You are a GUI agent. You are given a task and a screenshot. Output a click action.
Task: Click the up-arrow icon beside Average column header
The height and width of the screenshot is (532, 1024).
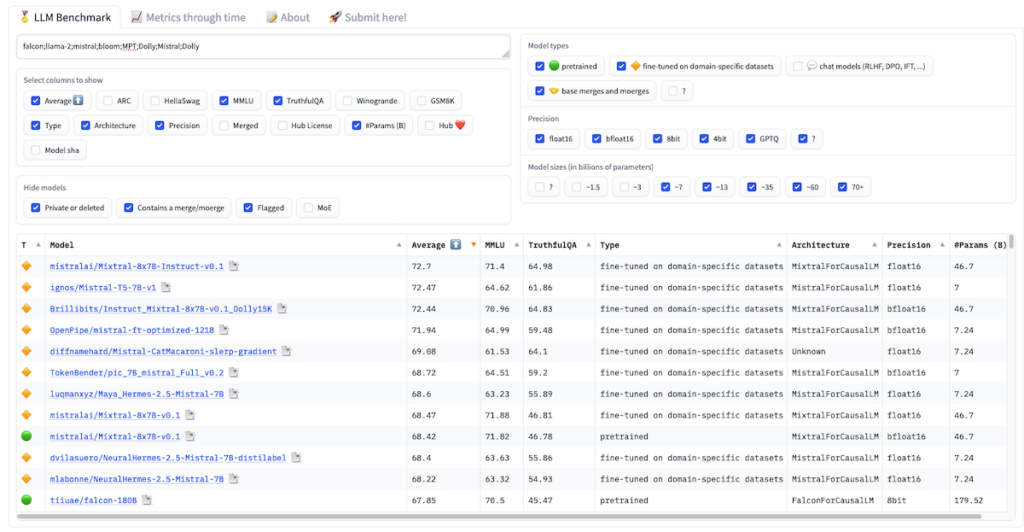456,245
